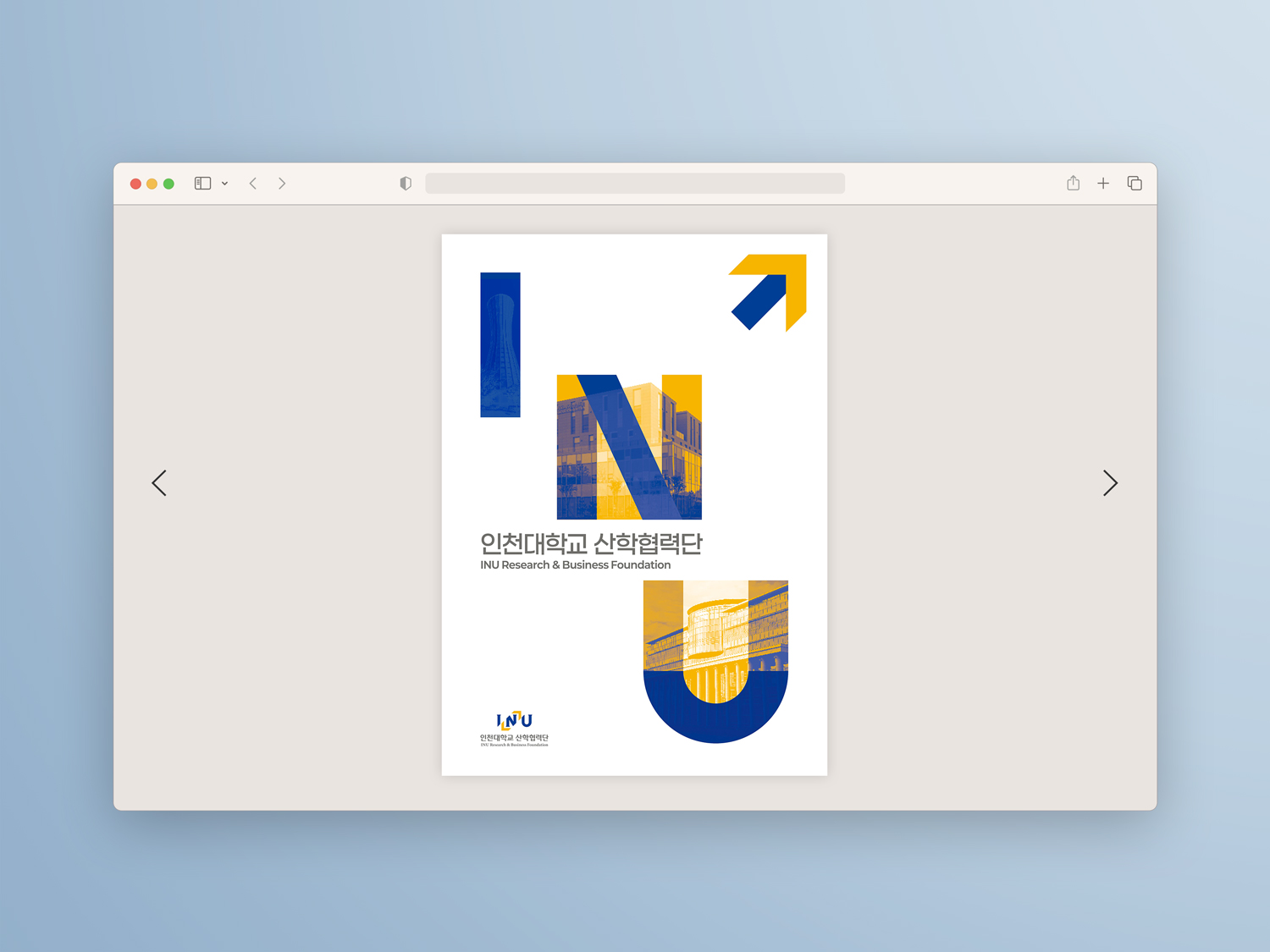Click the privacy shield icon

coord(406,184)
